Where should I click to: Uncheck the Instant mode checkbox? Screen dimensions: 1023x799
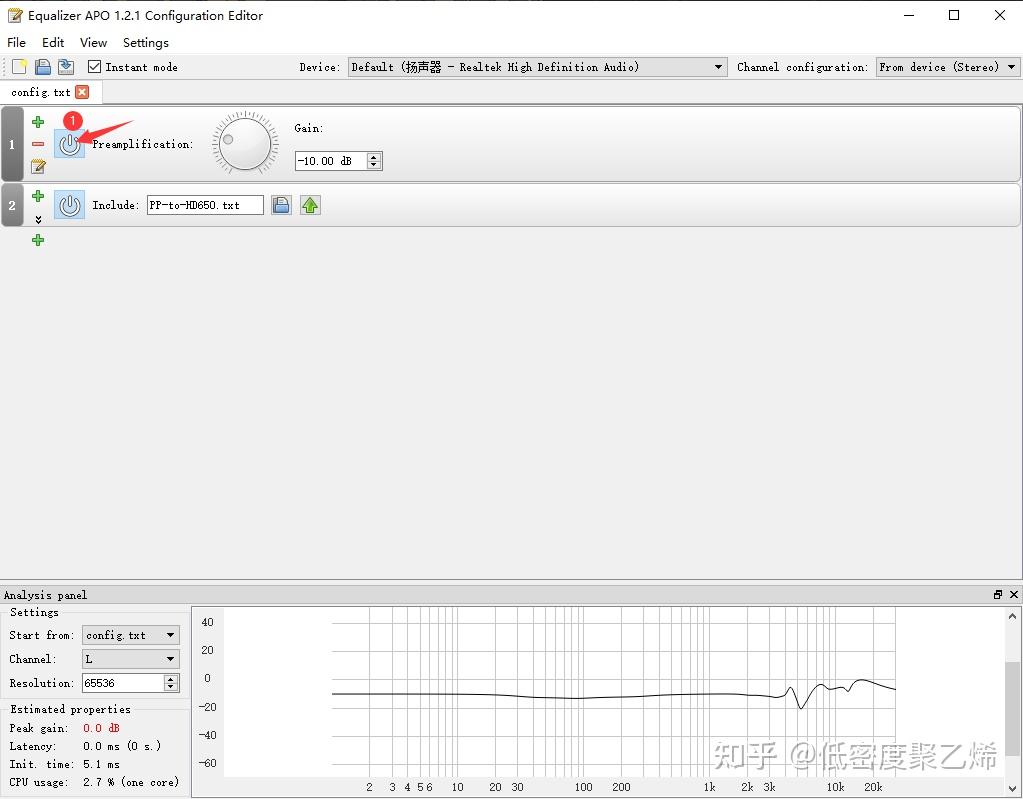tap(93, 67)
